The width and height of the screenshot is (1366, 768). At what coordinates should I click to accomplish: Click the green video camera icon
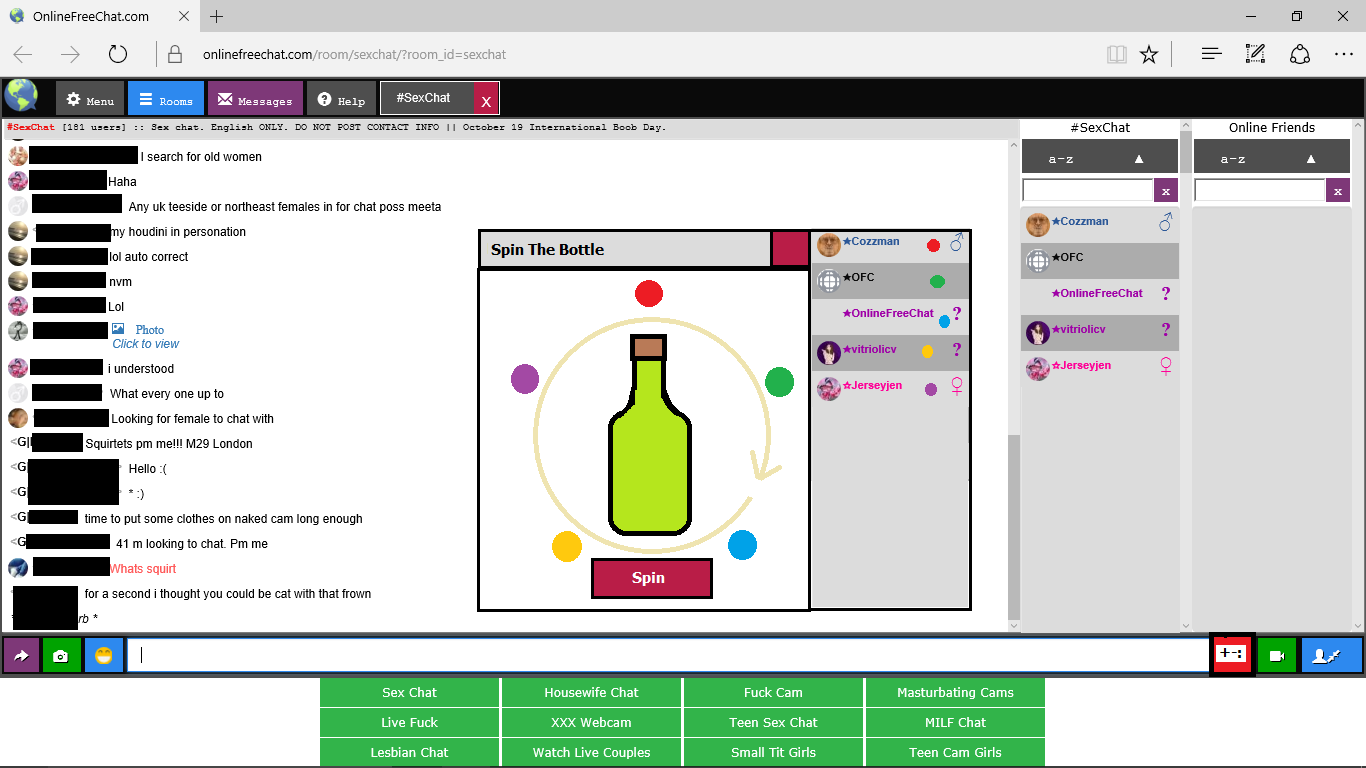tap(1276, 655)
